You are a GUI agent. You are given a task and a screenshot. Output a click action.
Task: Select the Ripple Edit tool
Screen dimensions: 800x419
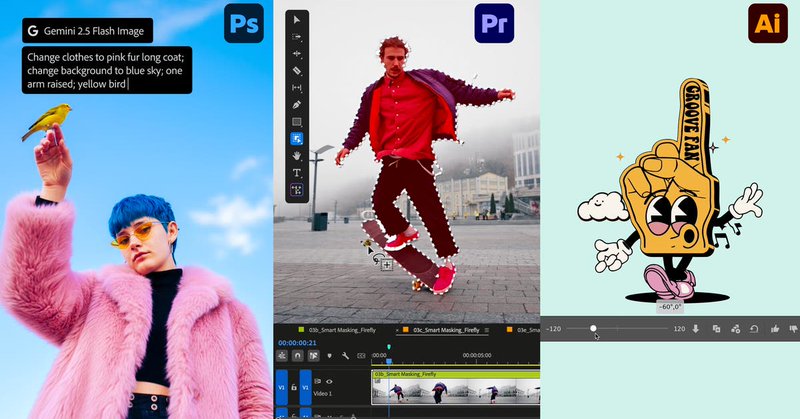tap(296, 54)
